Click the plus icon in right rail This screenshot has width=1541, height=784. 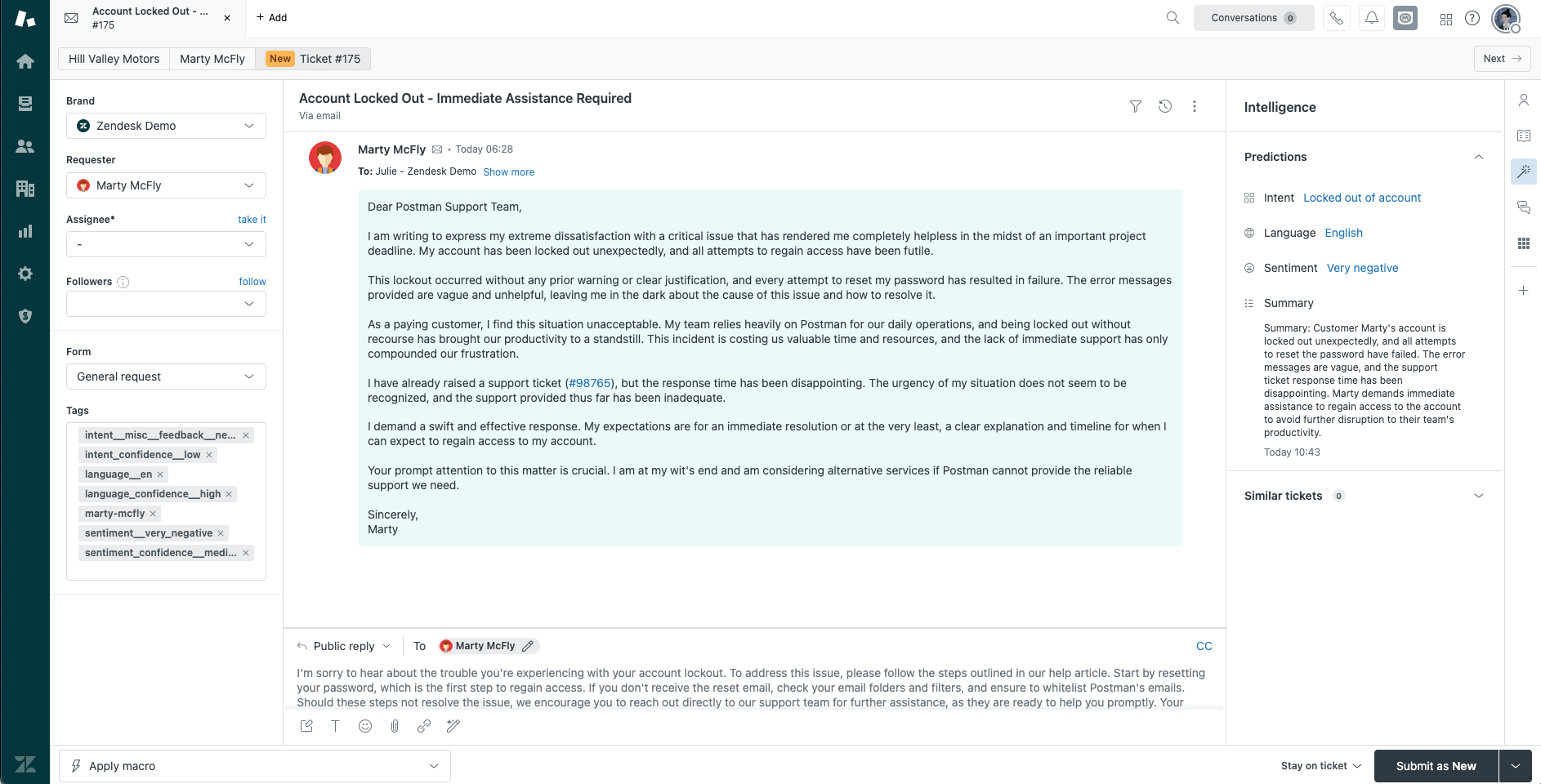1524,291
